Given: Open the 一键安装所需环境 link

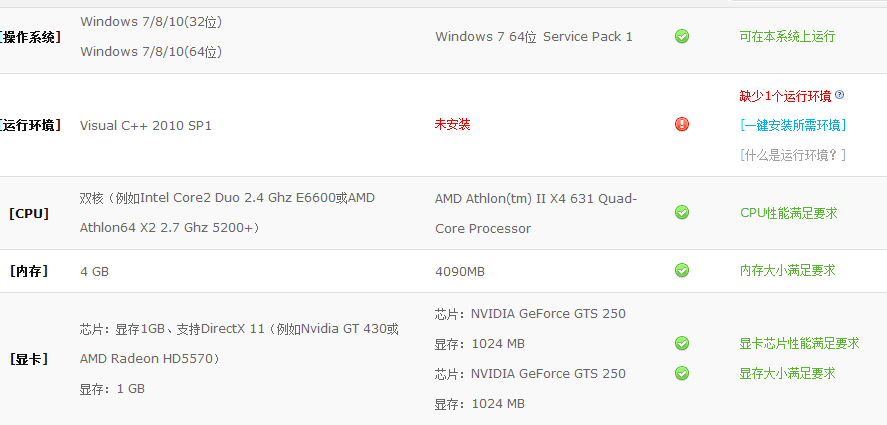Looking at the screenshot, I should [x=793, y=125].
